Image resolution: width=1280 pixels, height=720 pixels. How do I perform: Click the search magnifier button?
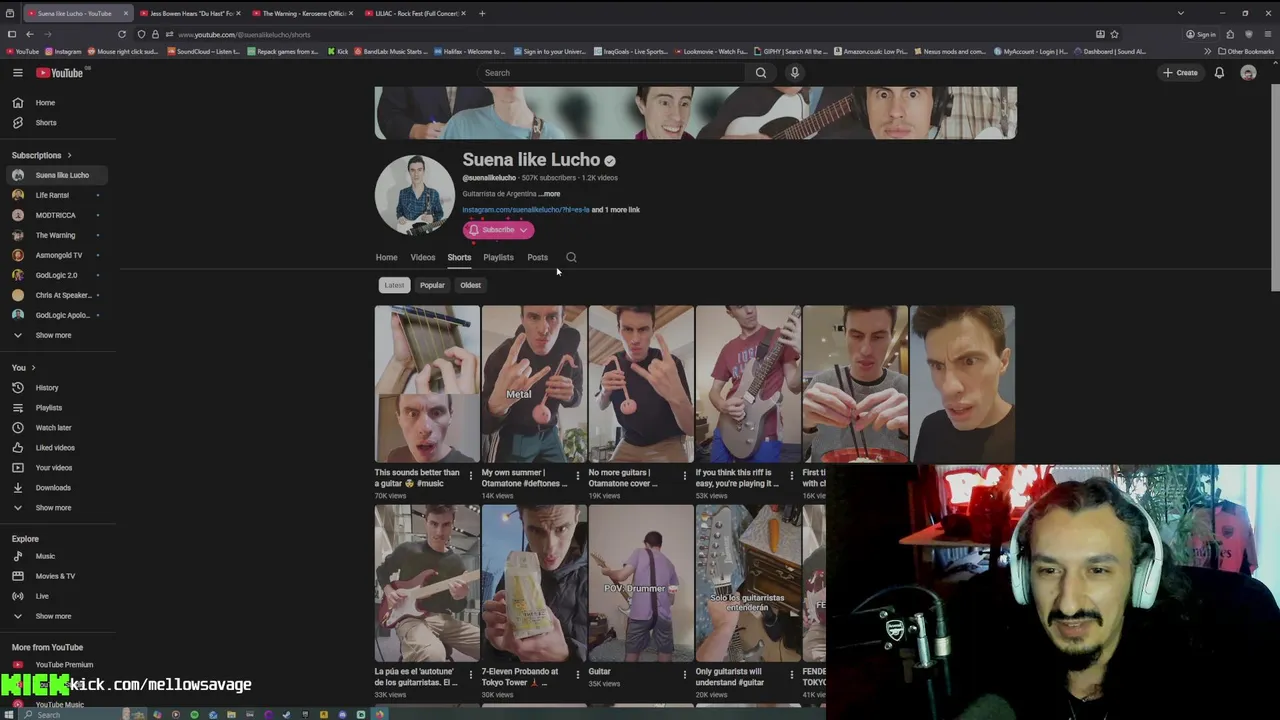click(761, 73)
